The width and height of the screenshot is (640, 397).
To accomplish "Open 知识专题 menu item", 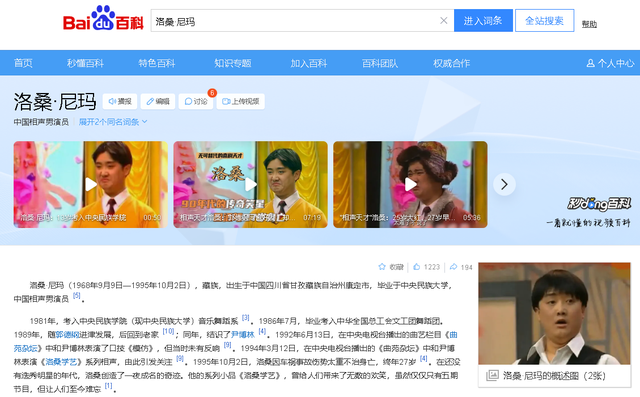I will pyautogui.click(x=233, y=63).
